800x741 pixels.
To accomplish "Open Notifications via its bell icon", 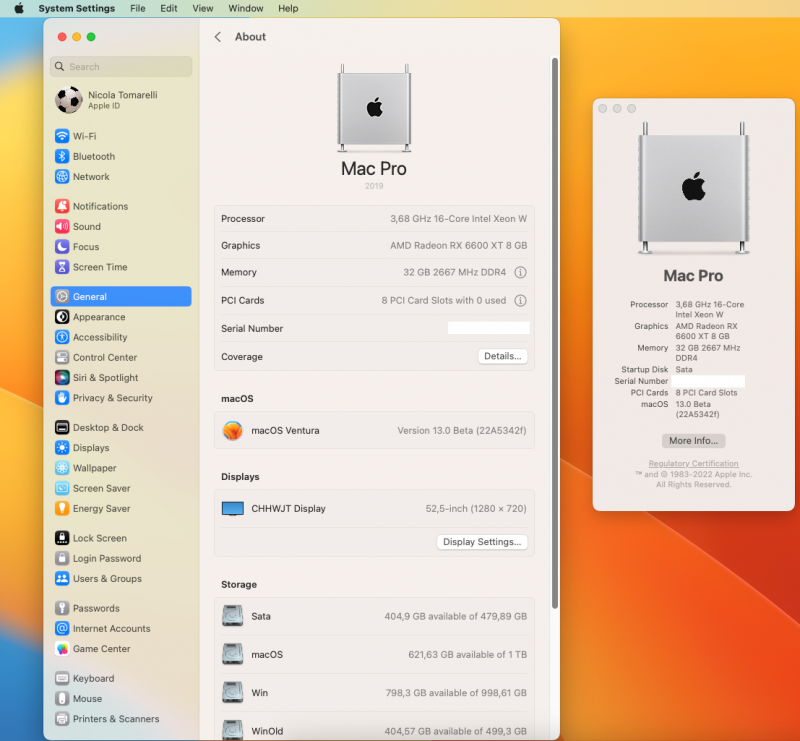I will [62, 206].
